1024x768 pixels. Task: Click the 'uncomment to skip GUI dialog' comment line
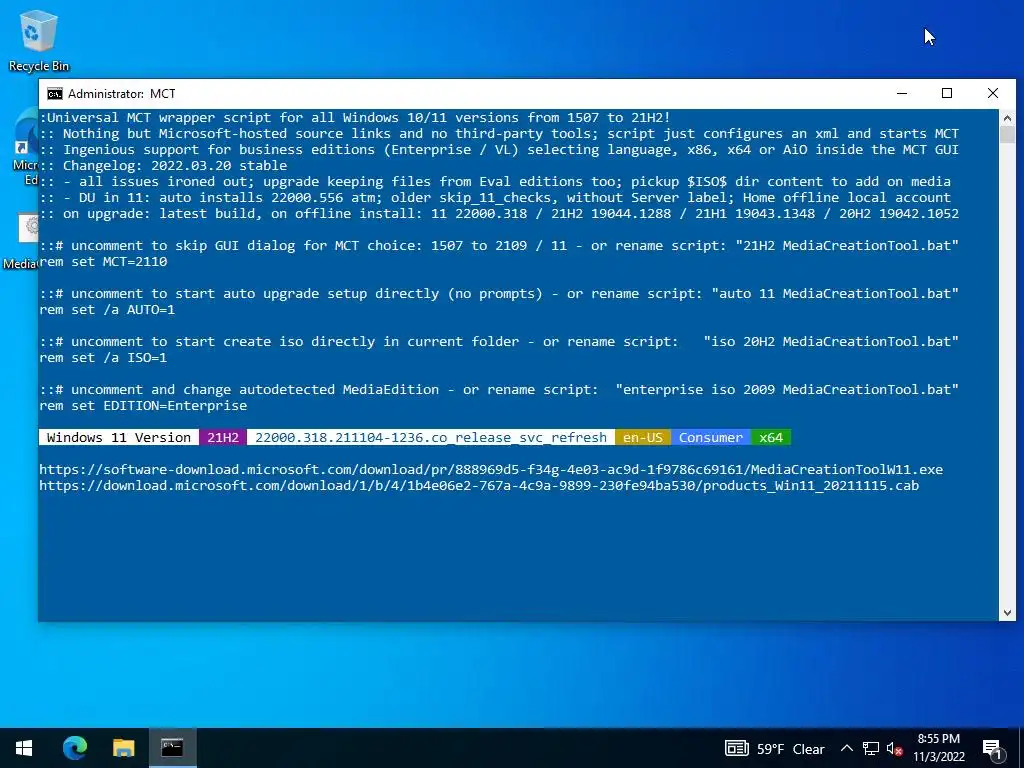click(x=499, y=246)
